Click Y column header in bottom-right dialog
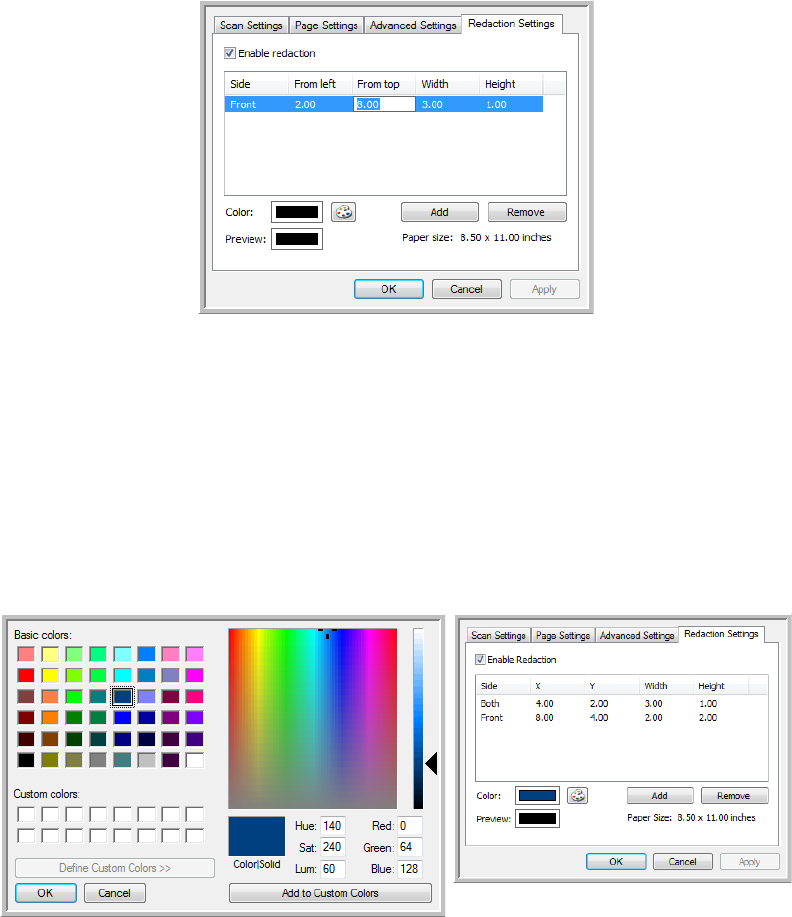 612,685
